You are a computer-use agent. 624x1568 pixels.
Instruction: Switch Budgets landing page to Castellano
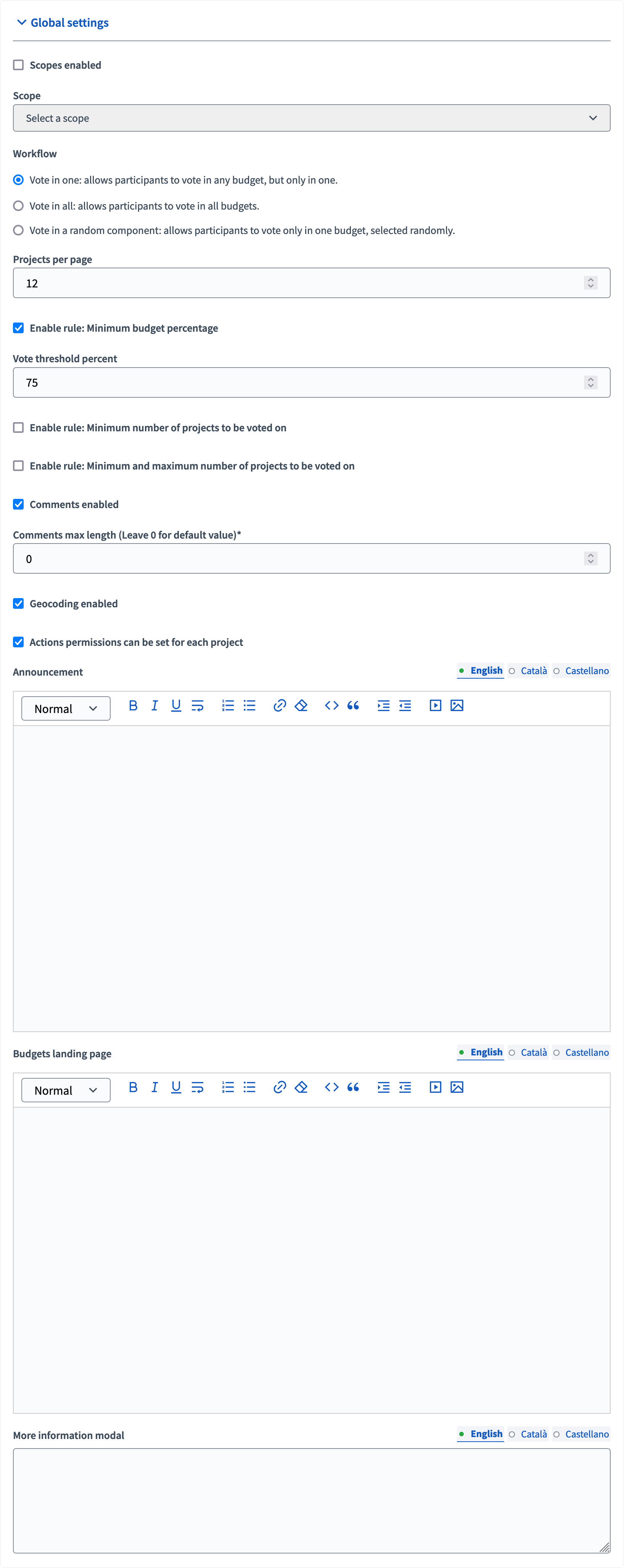tap(586, 1052)
